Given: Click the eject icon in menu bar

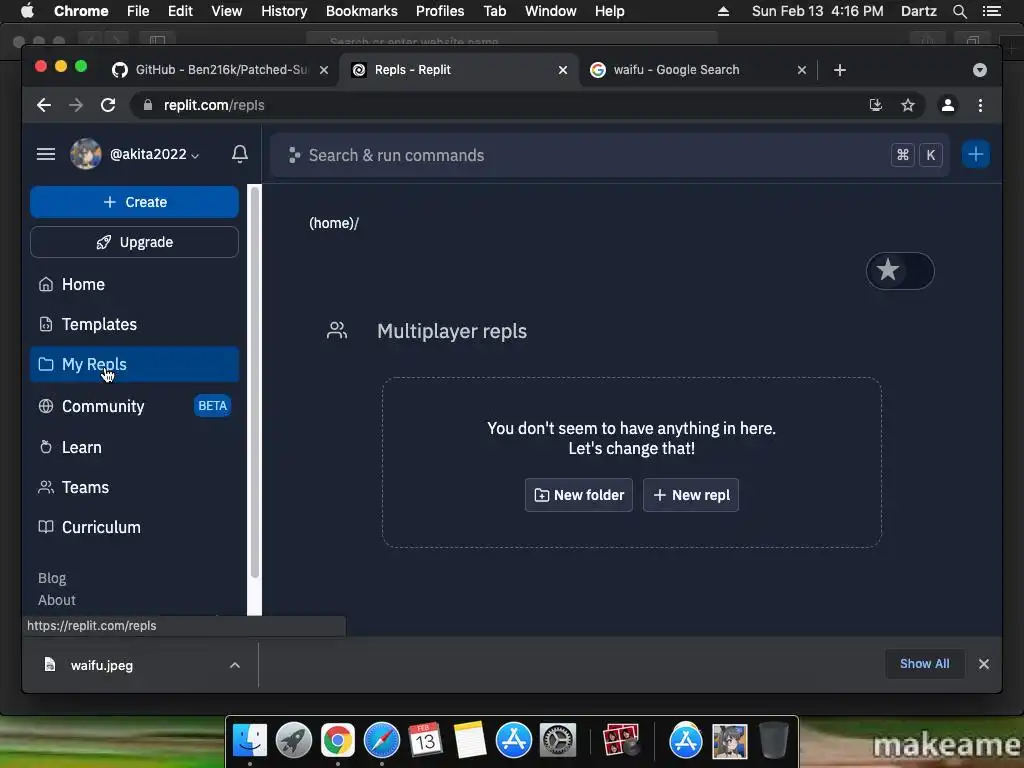Looking at the screenshot, I should coord(723,11).
